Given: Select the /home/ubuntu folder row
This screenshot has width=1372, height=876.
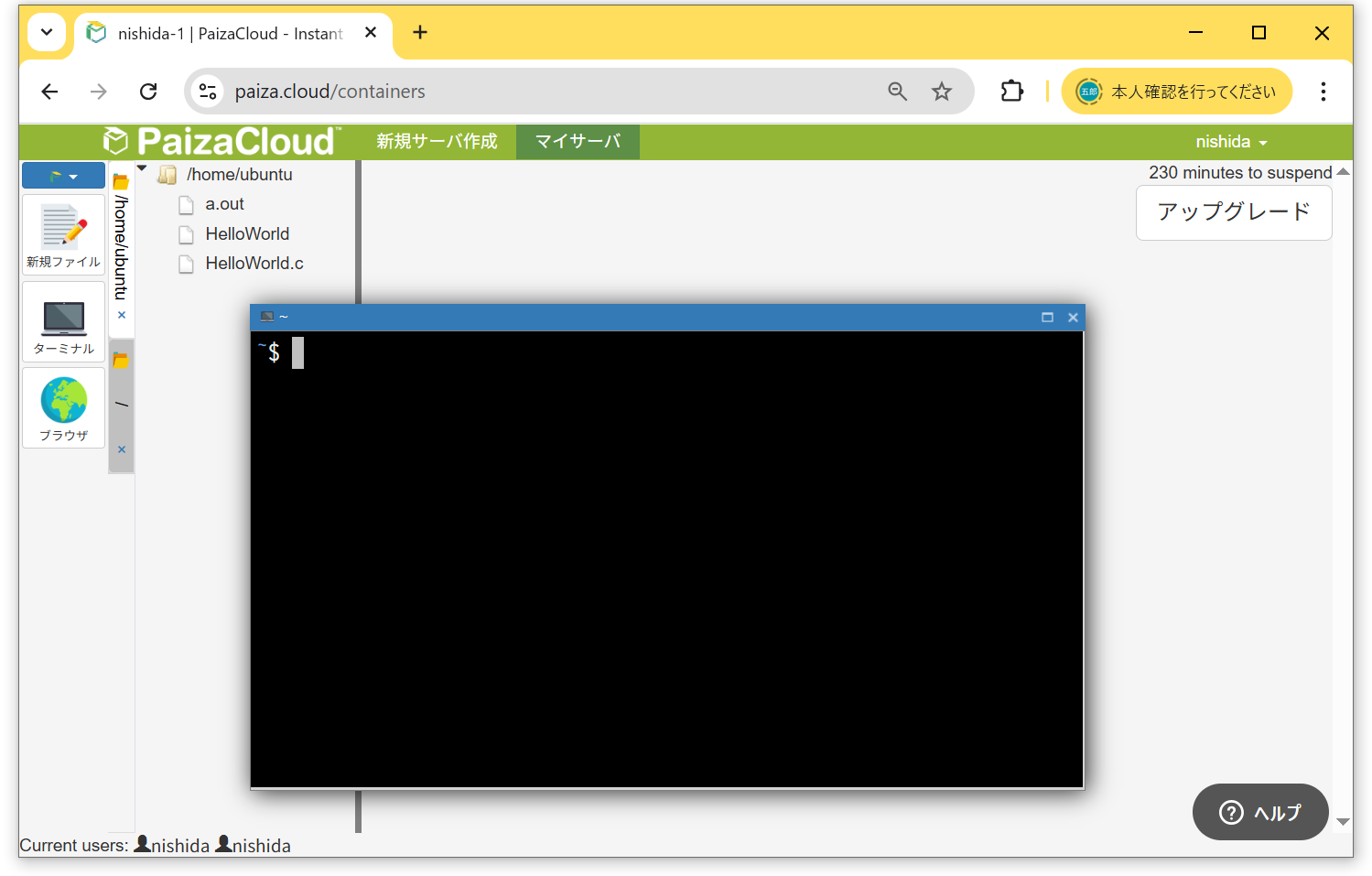Looking at the screenshot, I should tap(239, 175).
